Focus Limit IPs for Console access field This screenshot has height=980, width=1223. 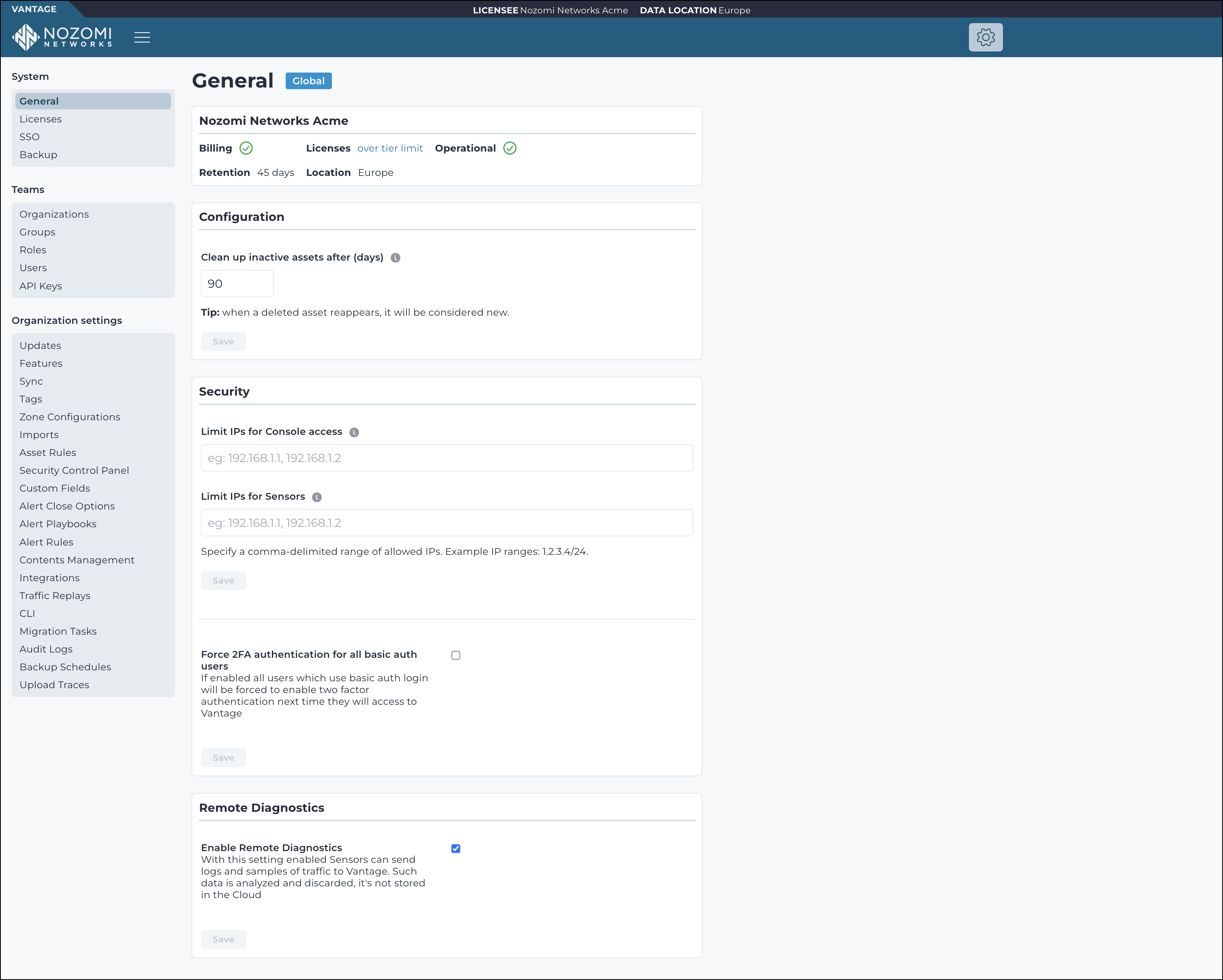(x=447, y=458)
